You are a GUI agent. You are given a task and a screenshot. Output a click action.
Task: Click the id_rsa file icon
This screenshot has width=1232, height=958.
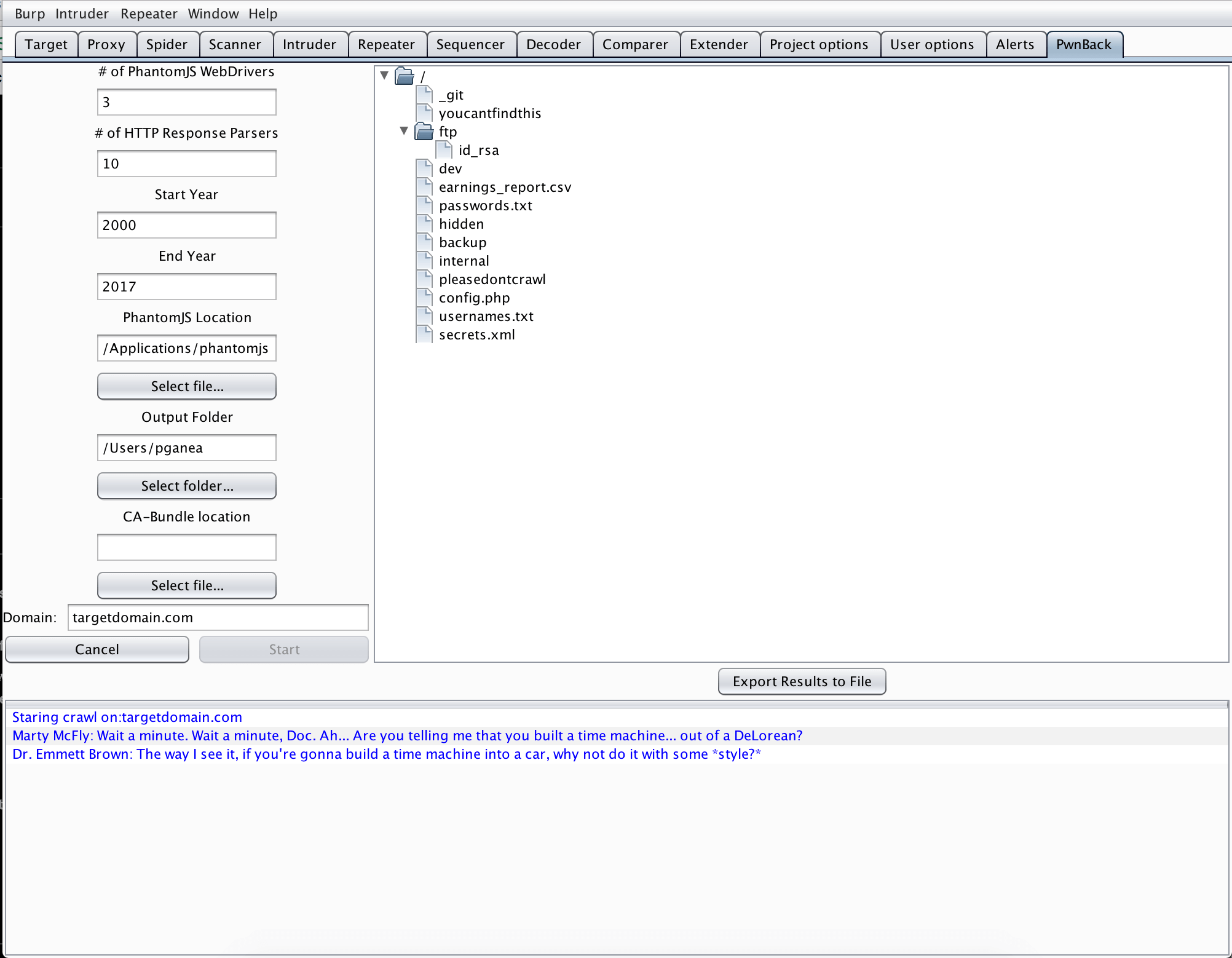[x=444, y=150]
